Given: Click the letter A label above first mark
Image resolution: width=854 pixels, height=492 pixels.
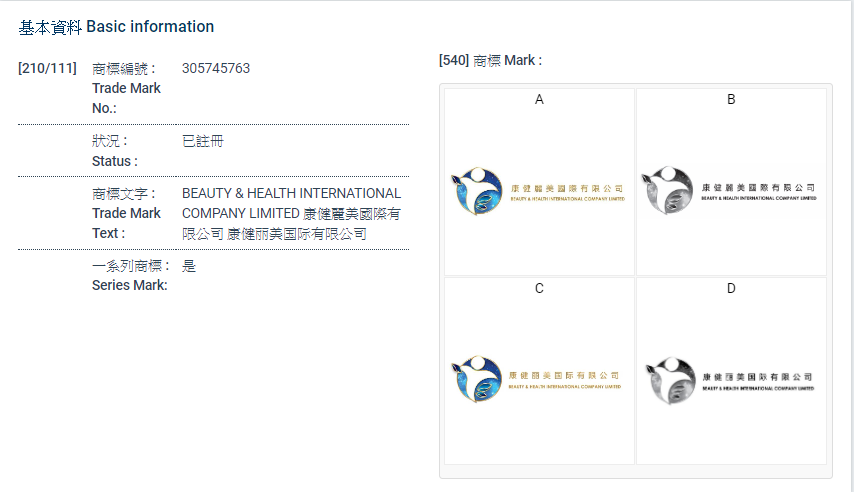Looking at the screenshot, I should (x=539, y=99).
